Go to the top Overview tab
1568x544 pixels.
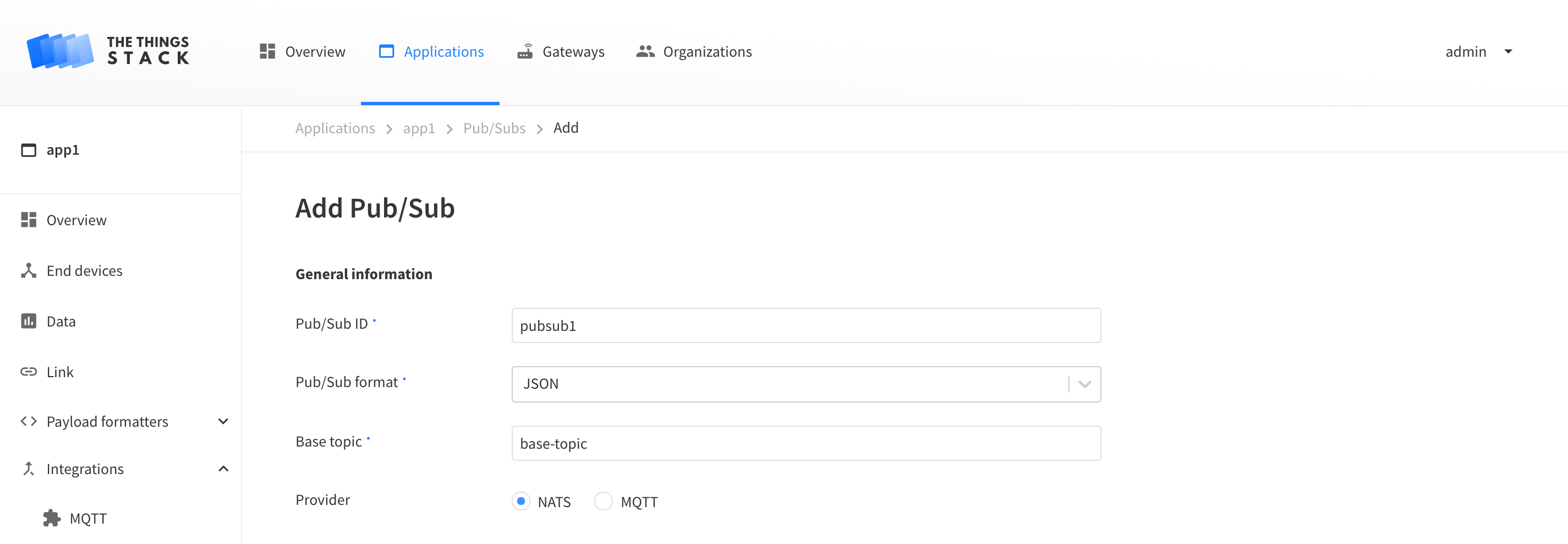tap(303, 52)
